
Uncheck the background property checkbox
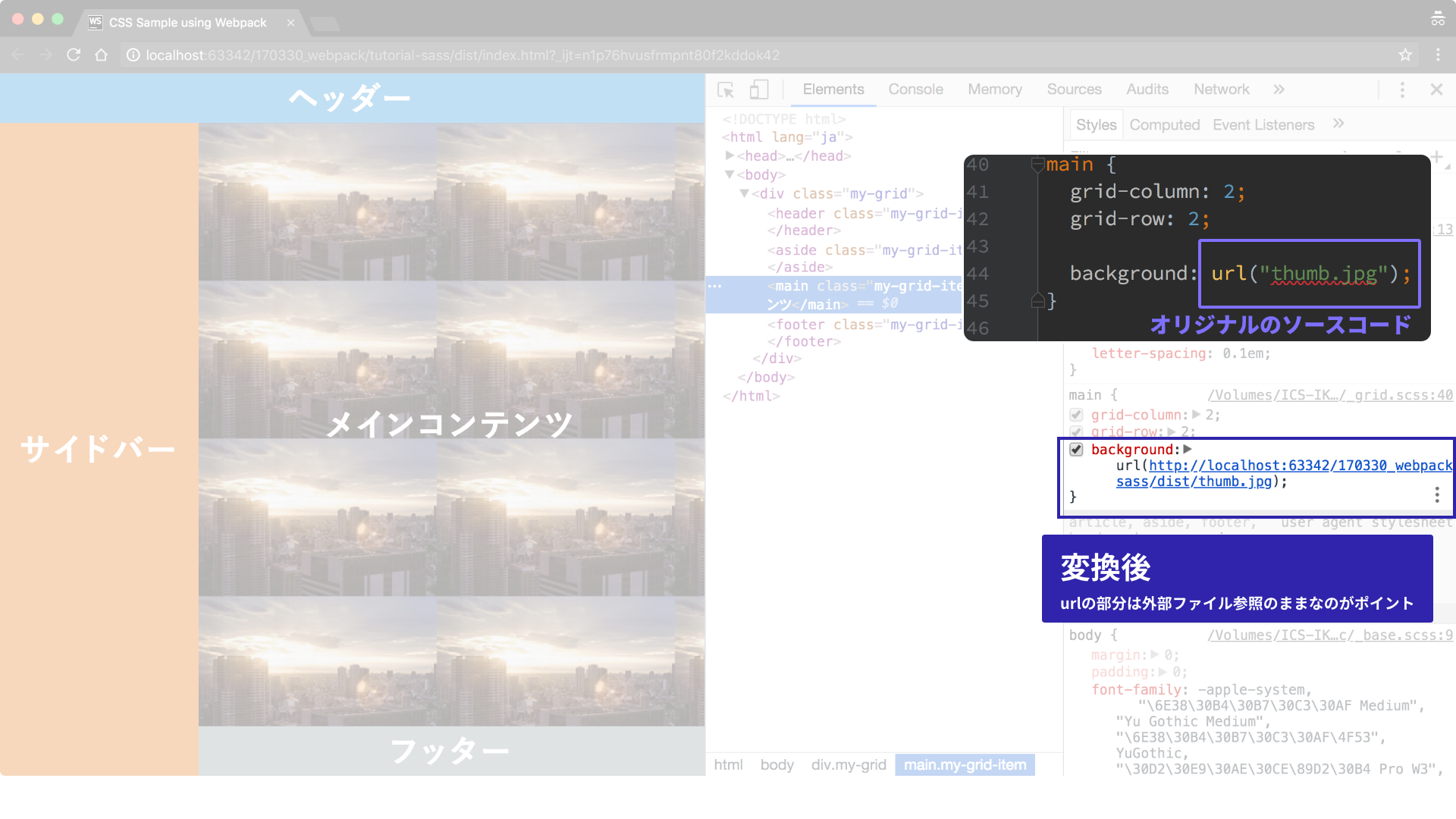tap(1076, 450)
